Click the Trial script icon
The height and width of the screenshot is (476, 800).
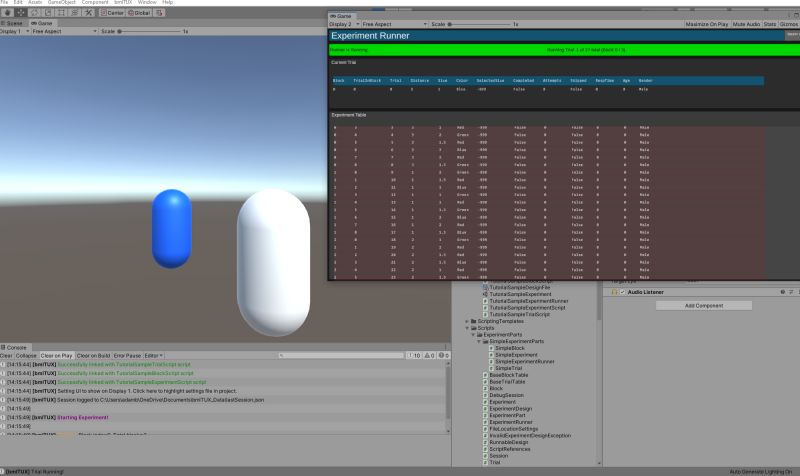click(x=485, y=463)
